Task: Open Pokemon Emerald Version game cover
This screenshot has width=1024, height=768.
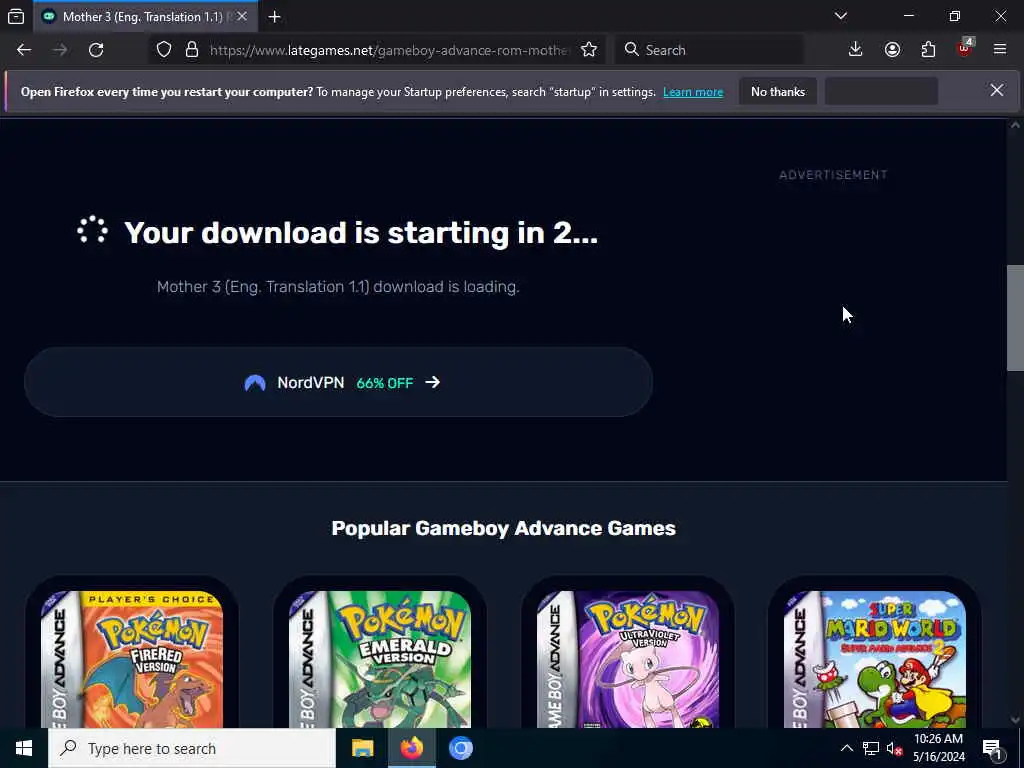Action: tap(379, 658)
